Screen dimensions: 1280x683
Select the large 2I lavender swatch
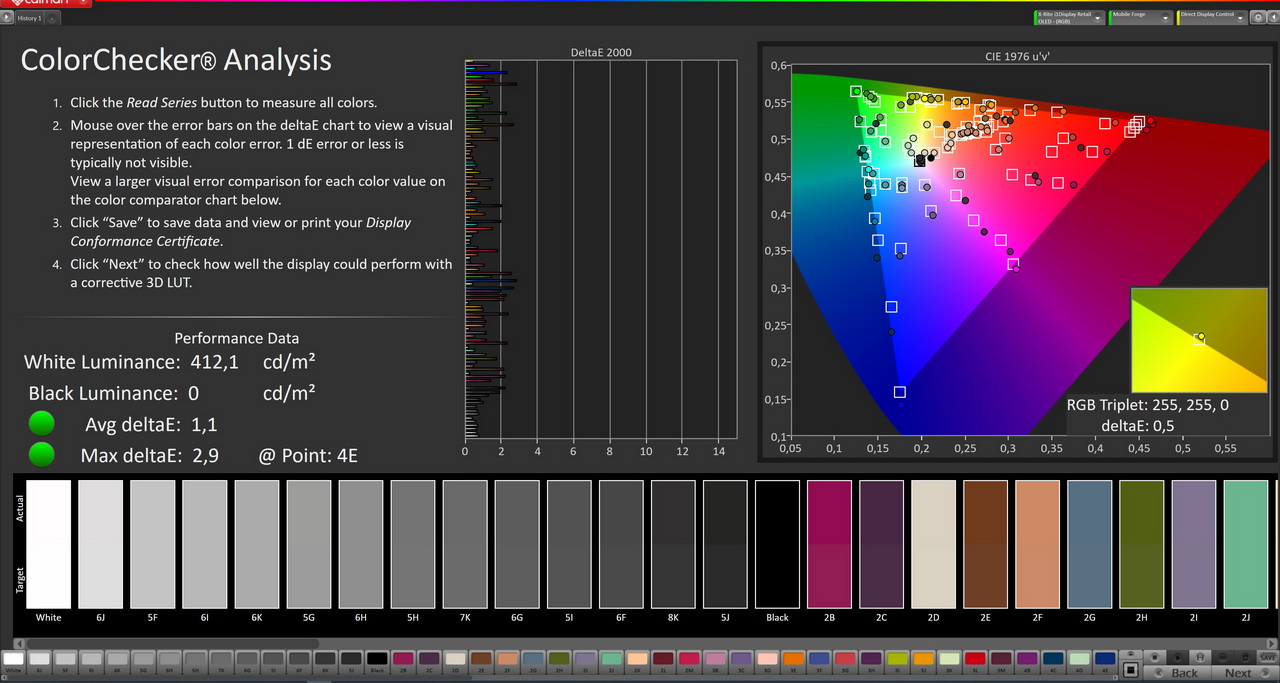(1193, 543)
